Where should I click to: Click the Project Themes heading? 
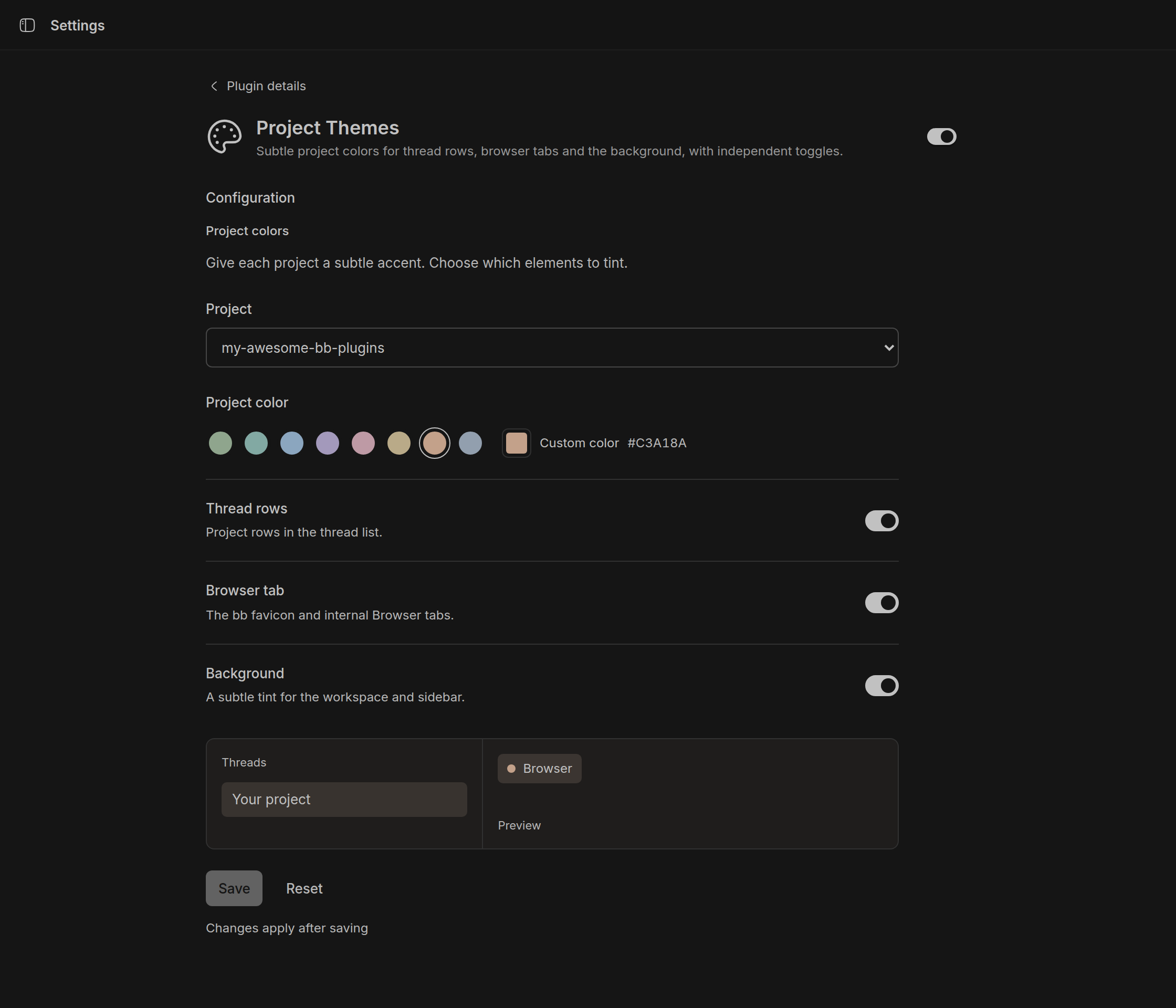point(328,128)
